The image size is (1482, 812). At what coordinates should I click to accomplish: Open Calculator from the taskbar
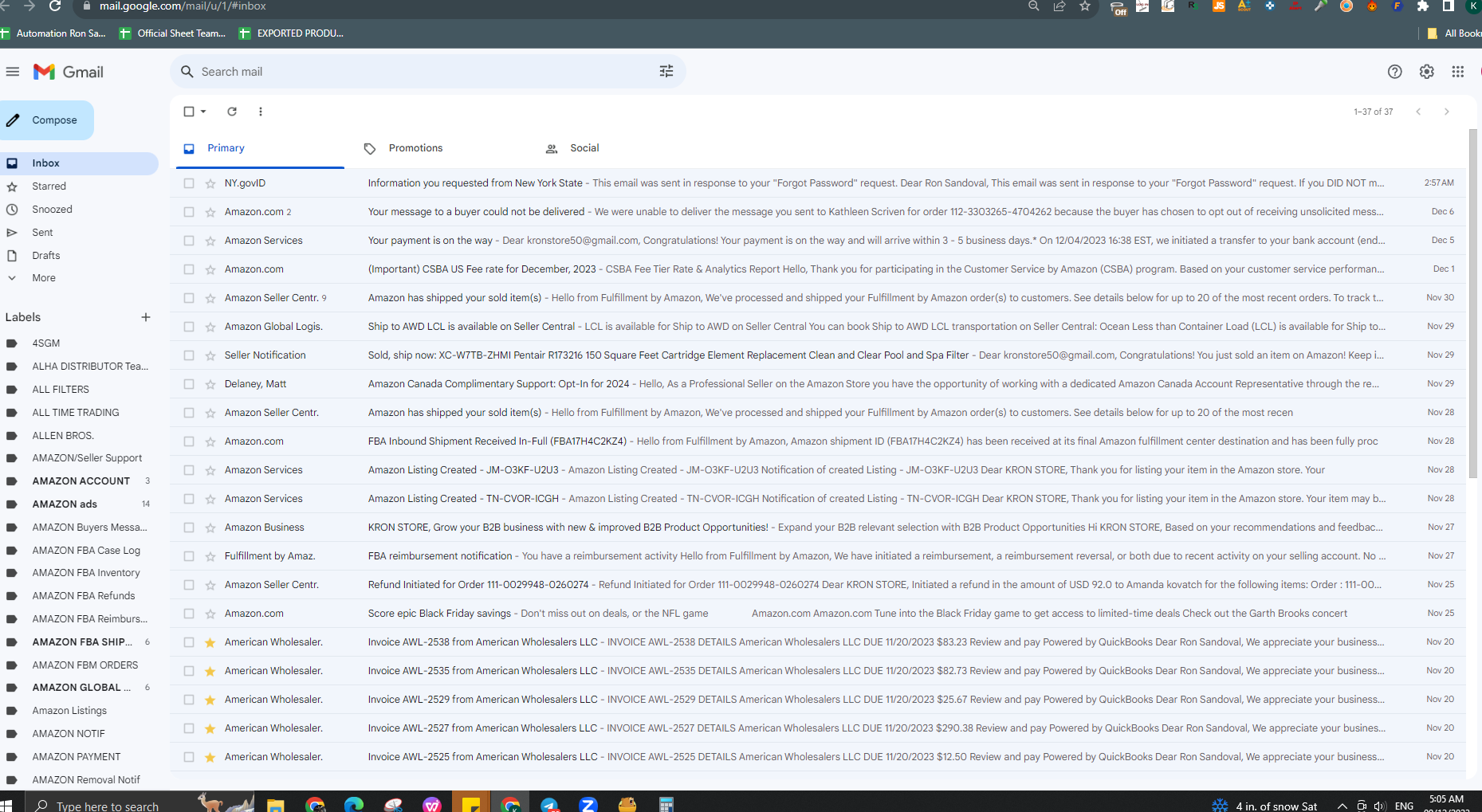tap(666, 805)
